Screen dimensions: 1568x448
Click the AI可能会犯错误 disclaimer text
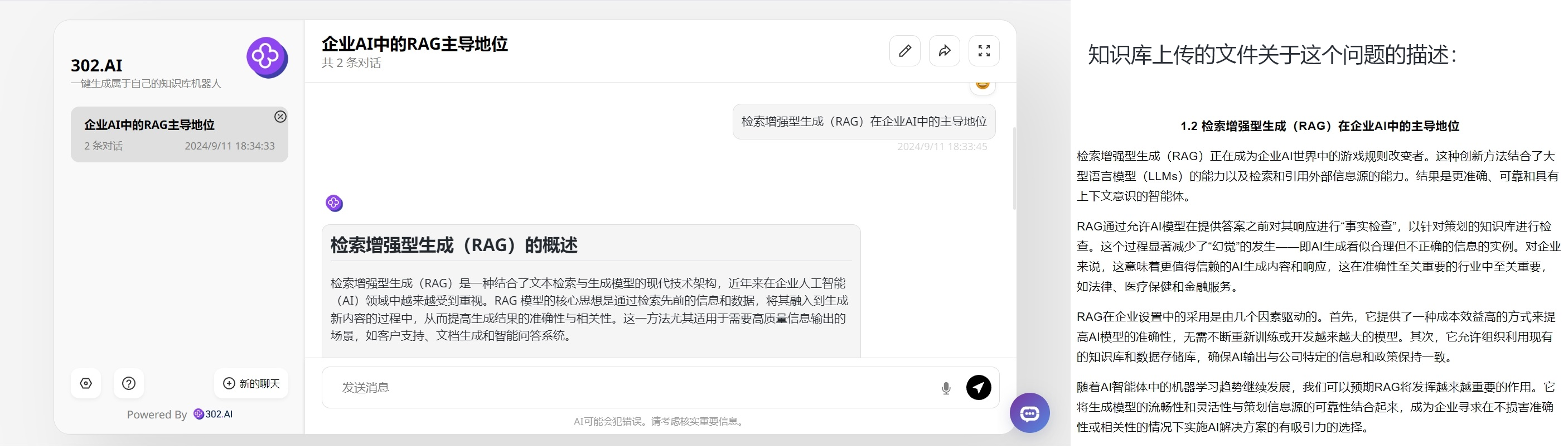[x=659, y=422]
